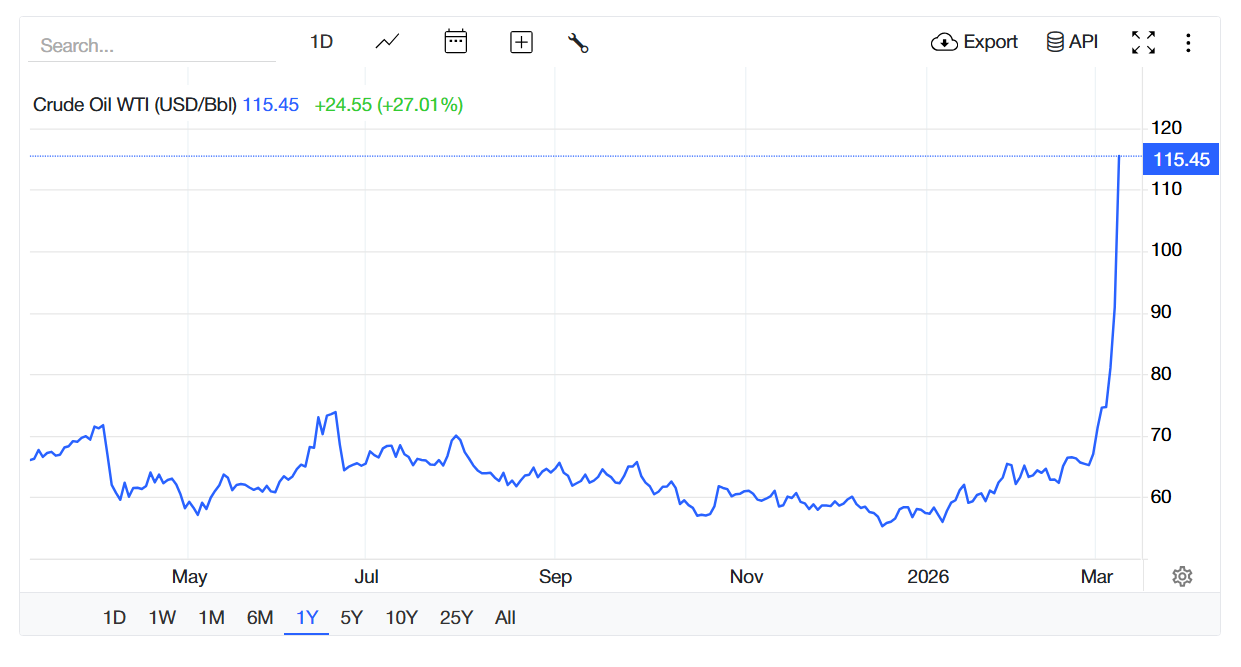Open the wrench tools icon
Viewport: 1241px width, 667px height.
(x=578, y=42)
